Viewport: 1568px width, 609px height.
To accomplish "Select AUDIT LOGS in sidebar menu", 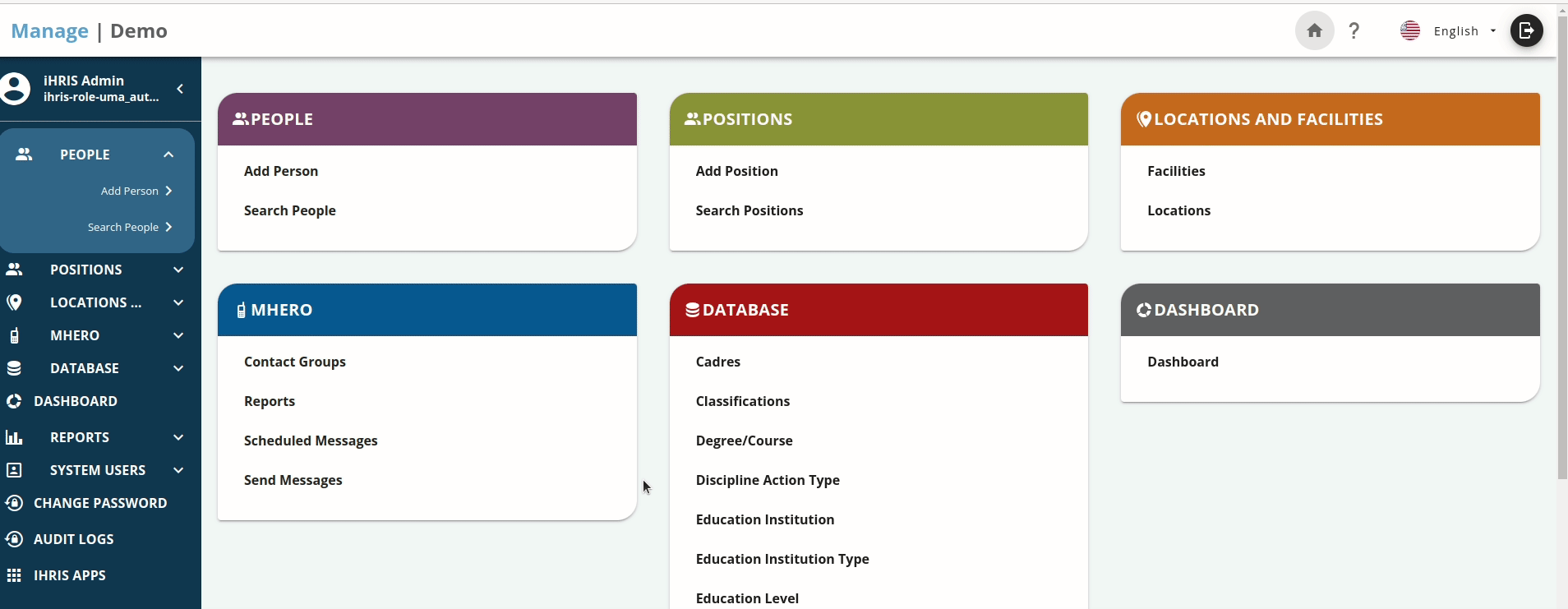I will 74,539.
